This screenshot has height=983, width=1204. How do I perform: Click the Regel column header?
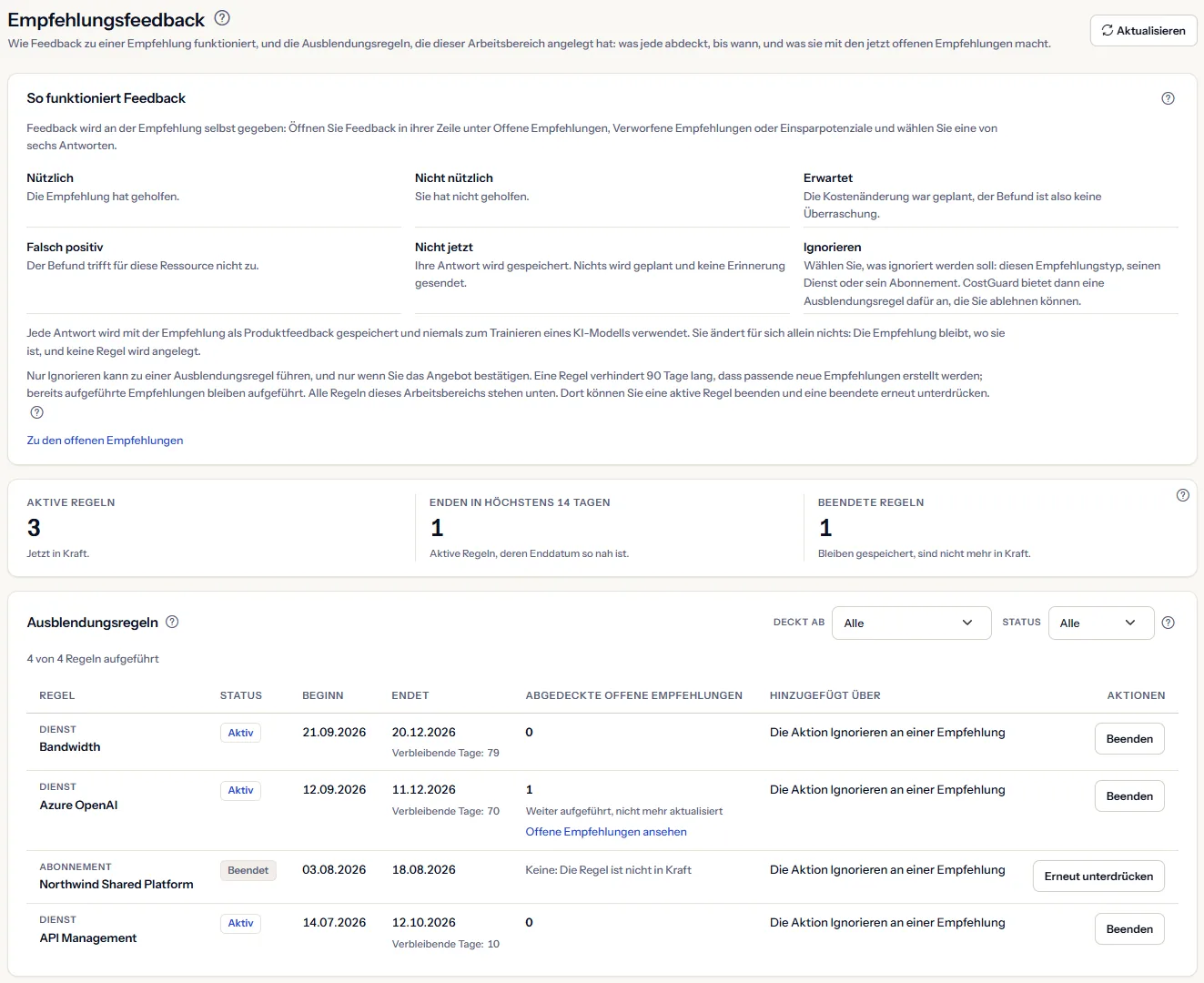tap(57, 695)
